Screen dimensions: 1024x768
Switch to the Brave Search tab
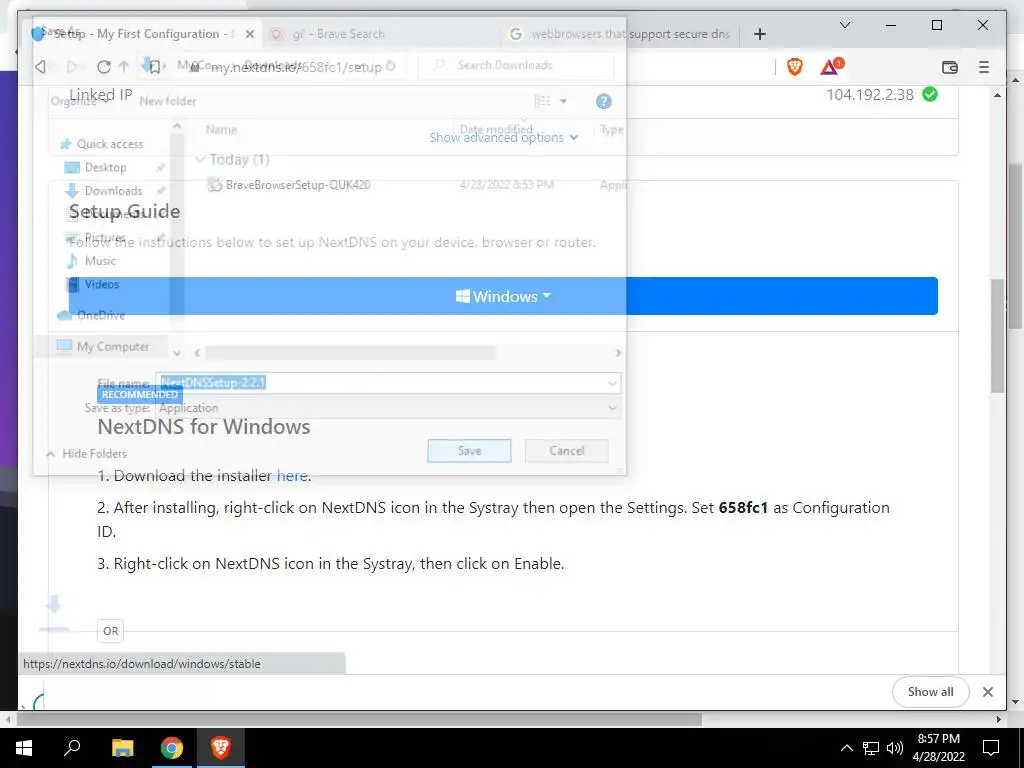click(380, 34)
